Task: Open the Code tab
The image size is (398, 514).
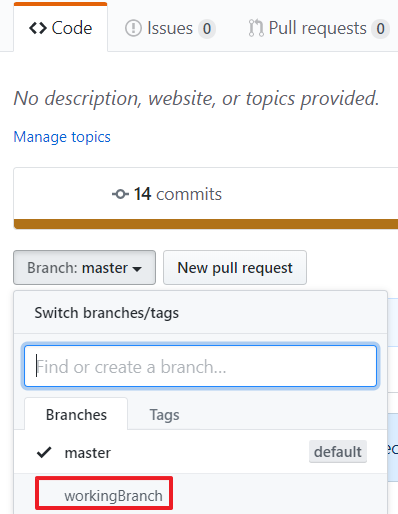Action: click(61, 28)
